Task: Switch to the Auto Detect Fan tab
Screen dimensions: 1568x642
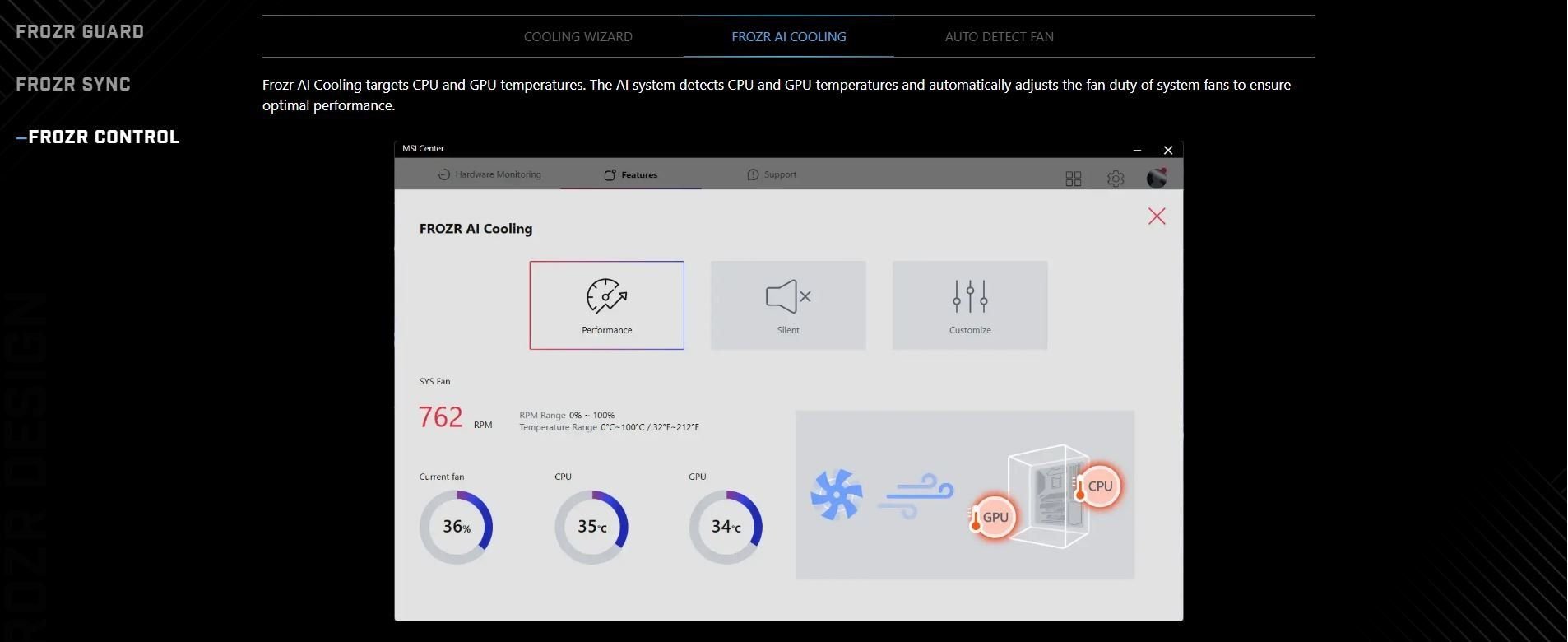Action: 1000,36
